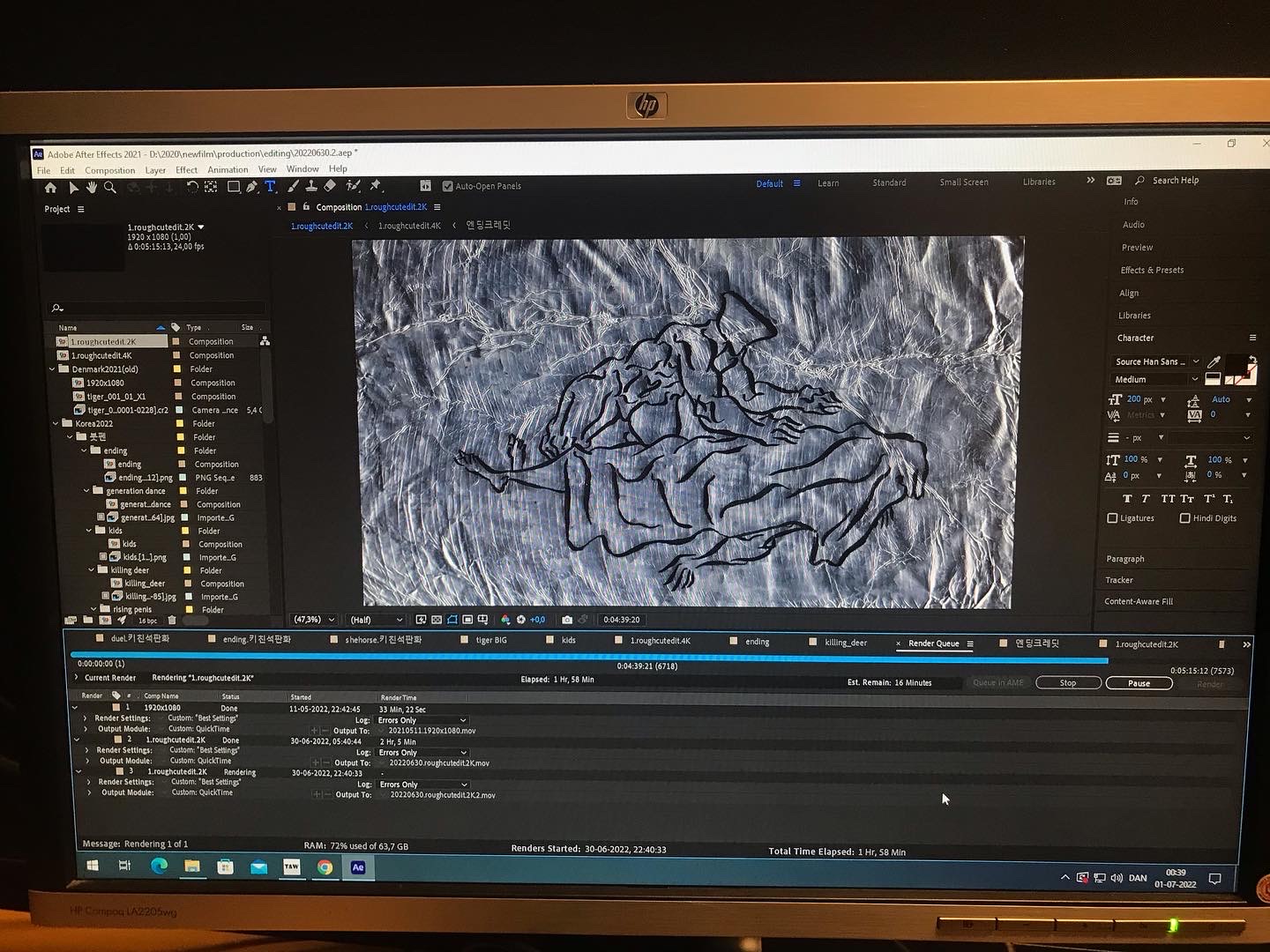
Task: Select the Clone Stamp tool
Action: coord(311,186)
